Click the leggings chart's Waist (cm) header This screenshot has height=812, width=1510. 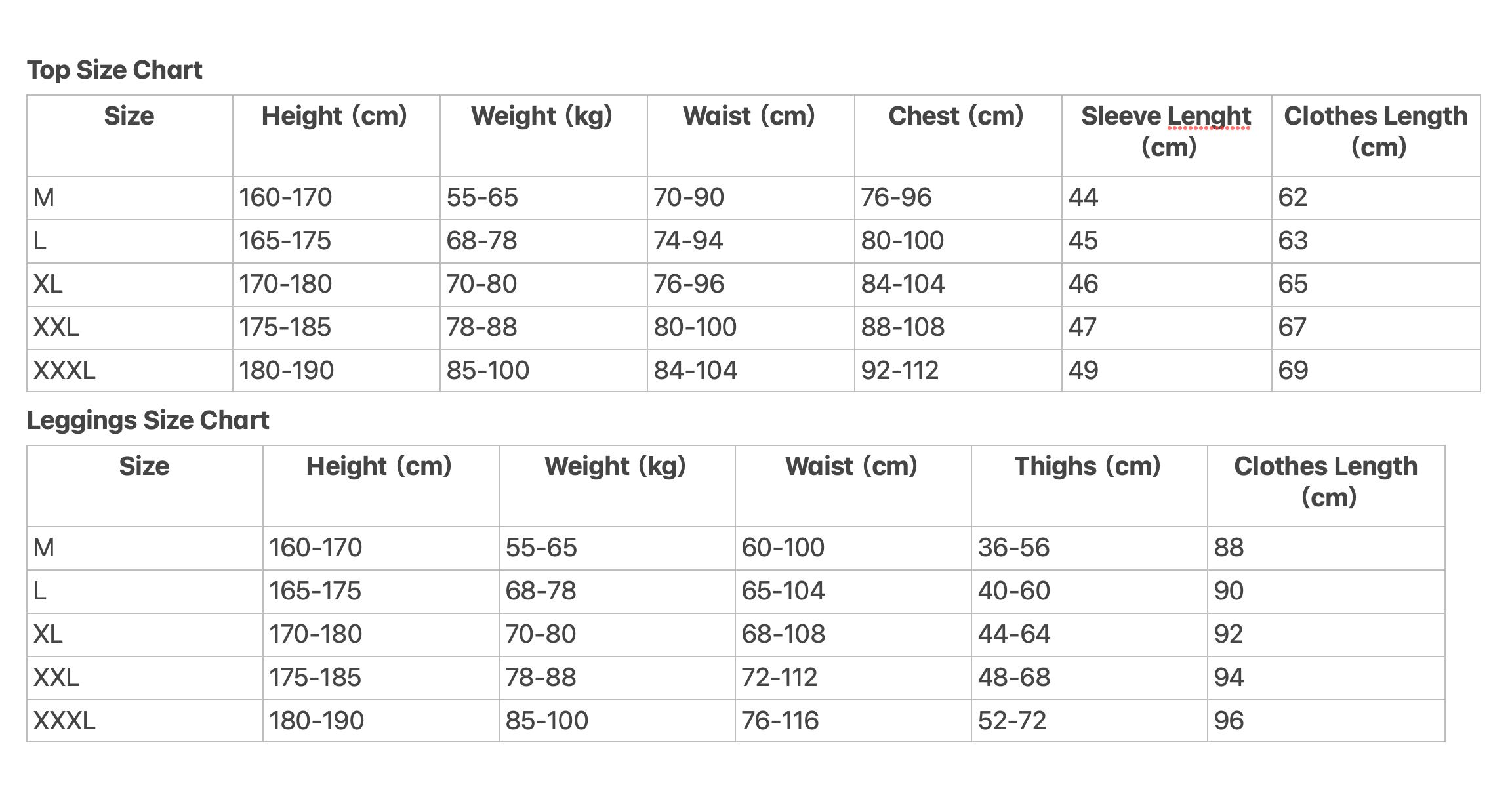point(851,466)
